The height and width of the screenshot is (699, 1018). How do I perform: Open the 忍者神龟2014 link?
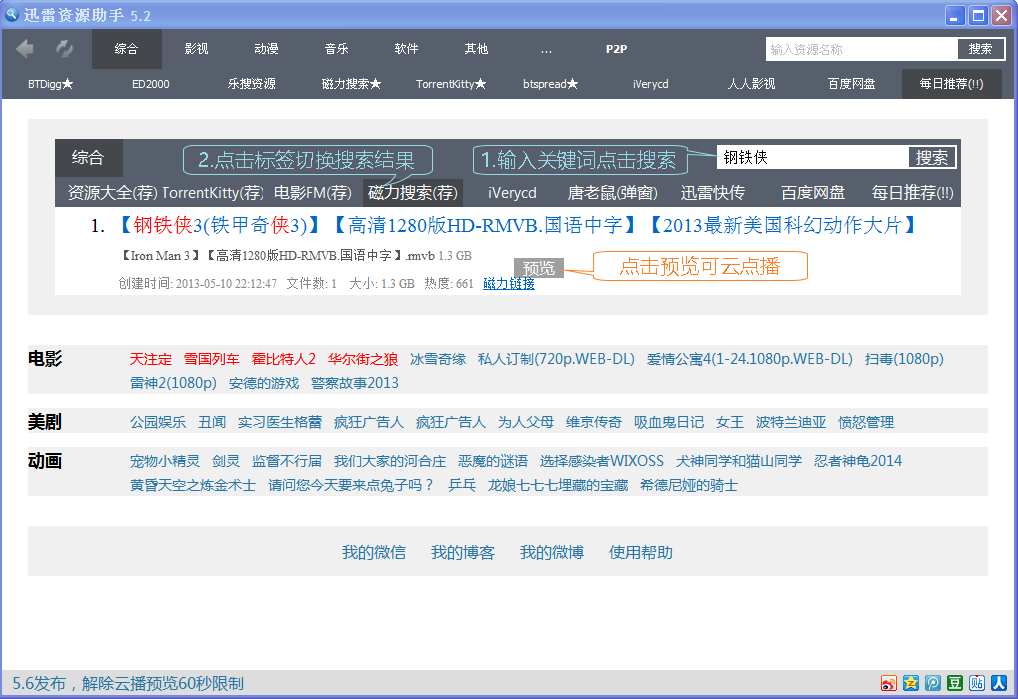[x=858, y=461]
